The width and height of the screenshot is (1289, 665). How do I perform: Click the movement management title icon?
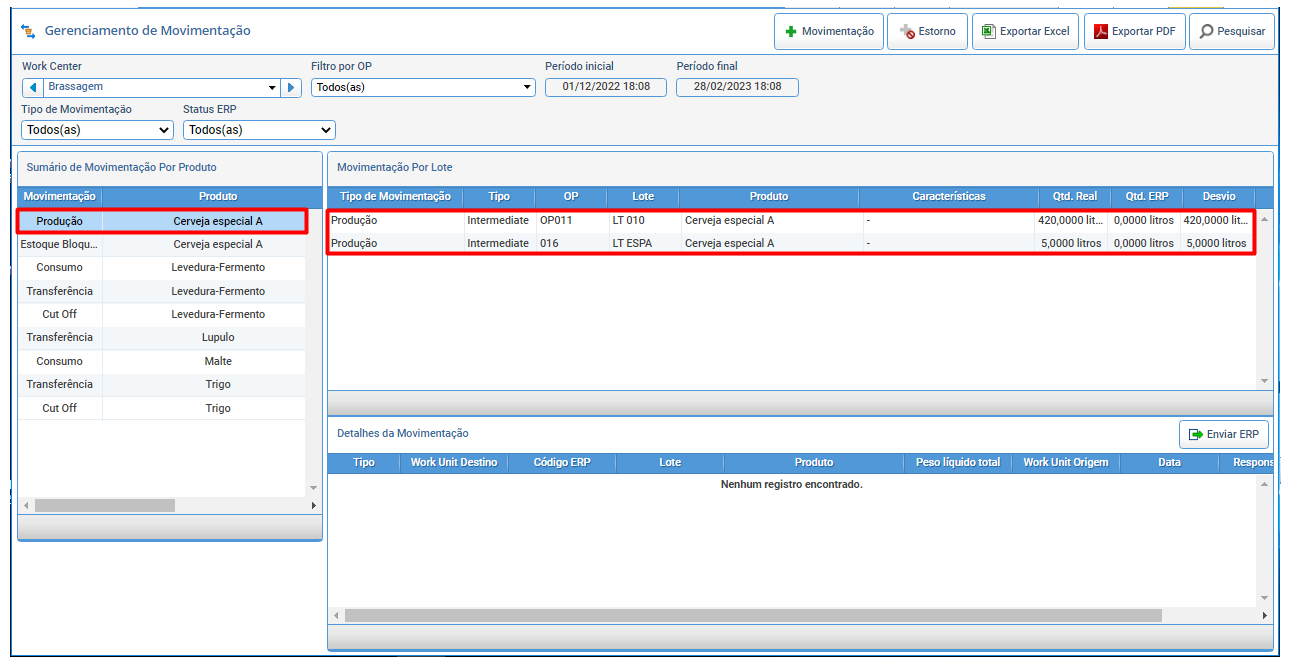pyautogui.click(x=28, y=31)
